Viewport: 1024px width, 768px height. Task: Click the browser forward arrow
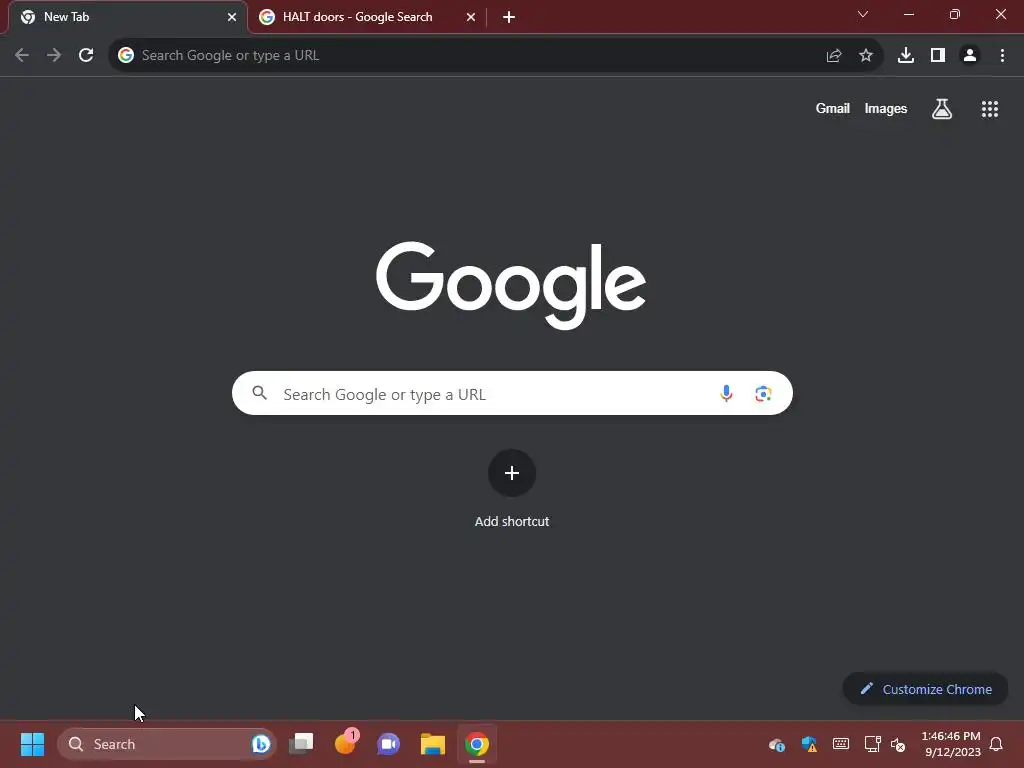pos(54,55)
